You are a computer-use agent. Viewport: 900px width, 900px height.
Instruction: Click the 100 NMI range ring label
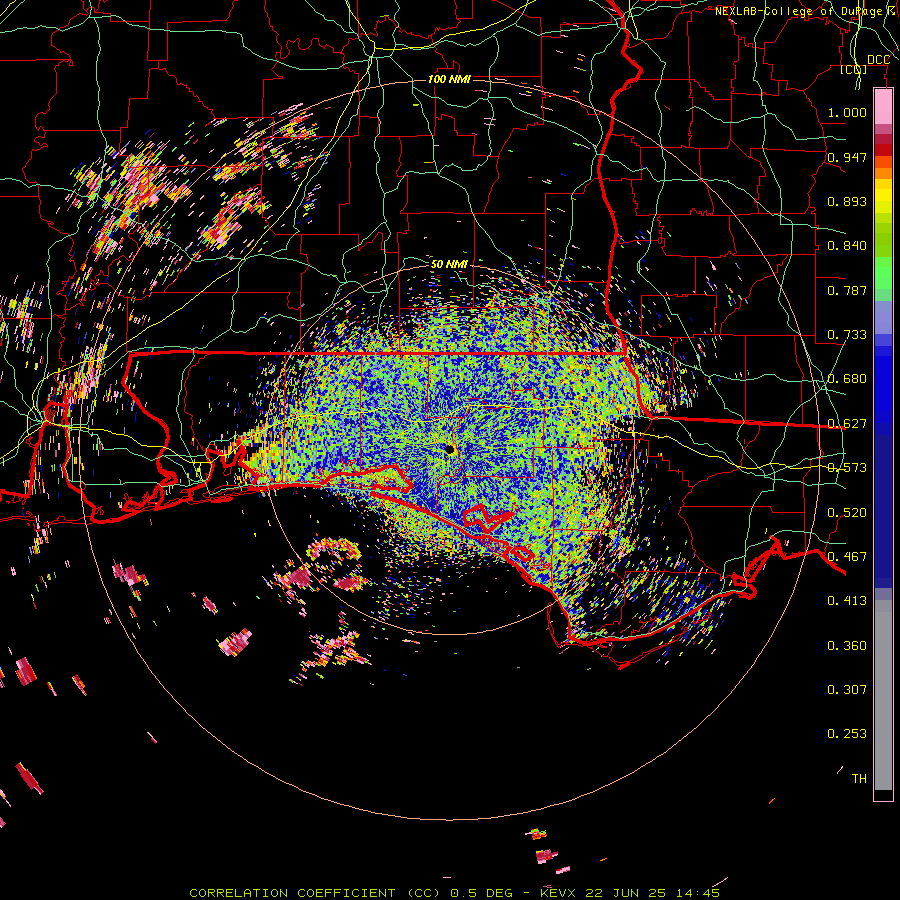pos(449,79)
